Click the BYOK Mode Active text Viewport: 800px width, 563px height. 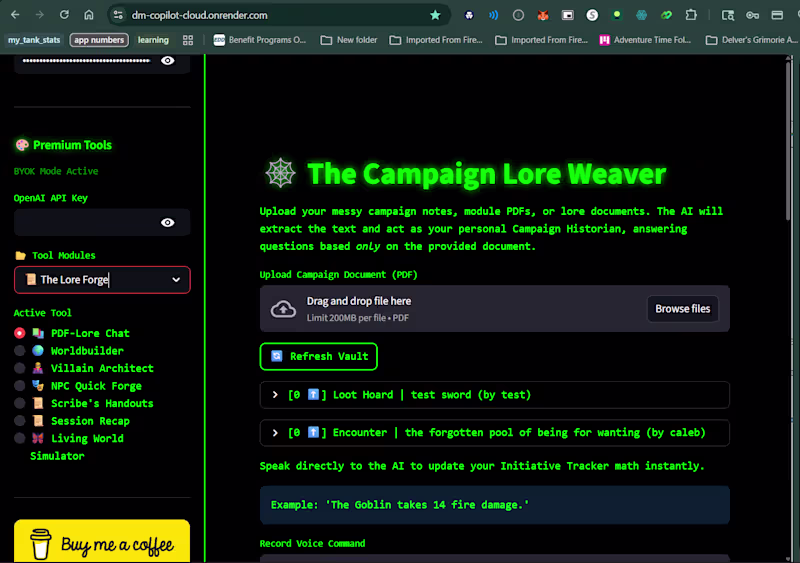tap(56, 171)
